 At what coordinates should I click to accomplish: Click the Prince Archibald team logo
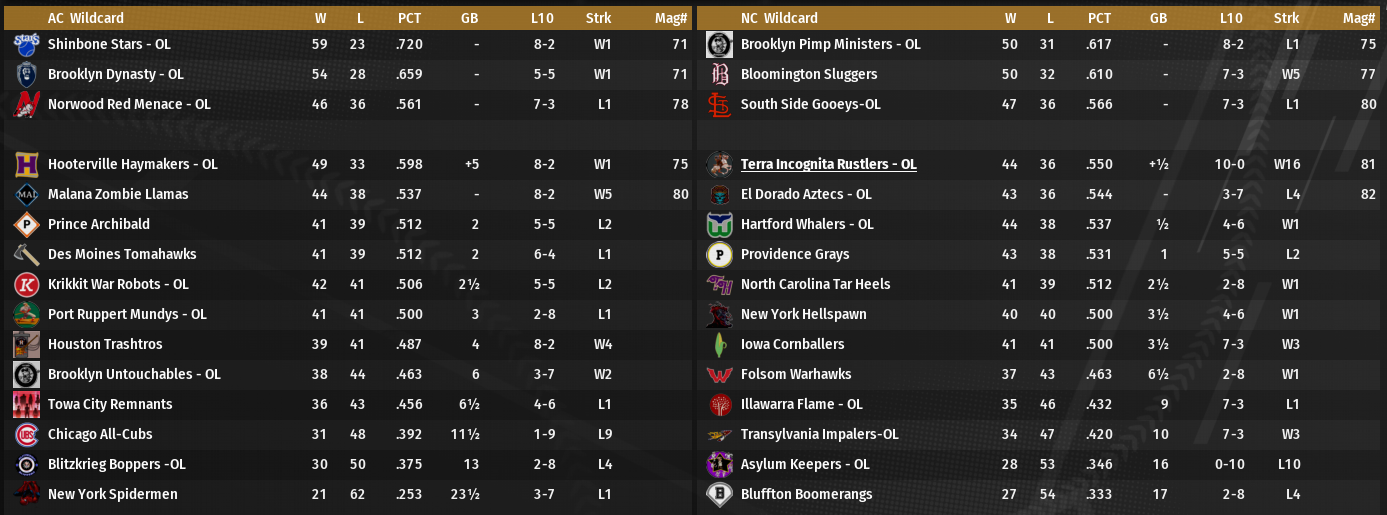(26, 224)
